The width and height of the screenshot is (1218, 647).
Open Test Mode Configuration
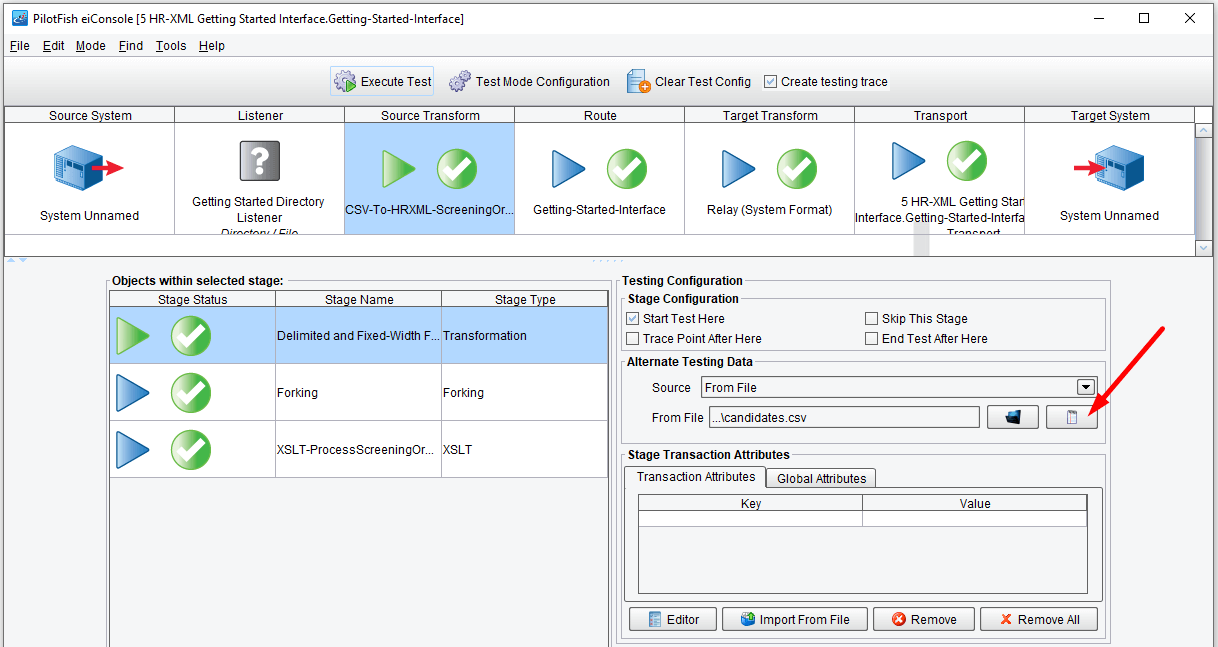529,82
